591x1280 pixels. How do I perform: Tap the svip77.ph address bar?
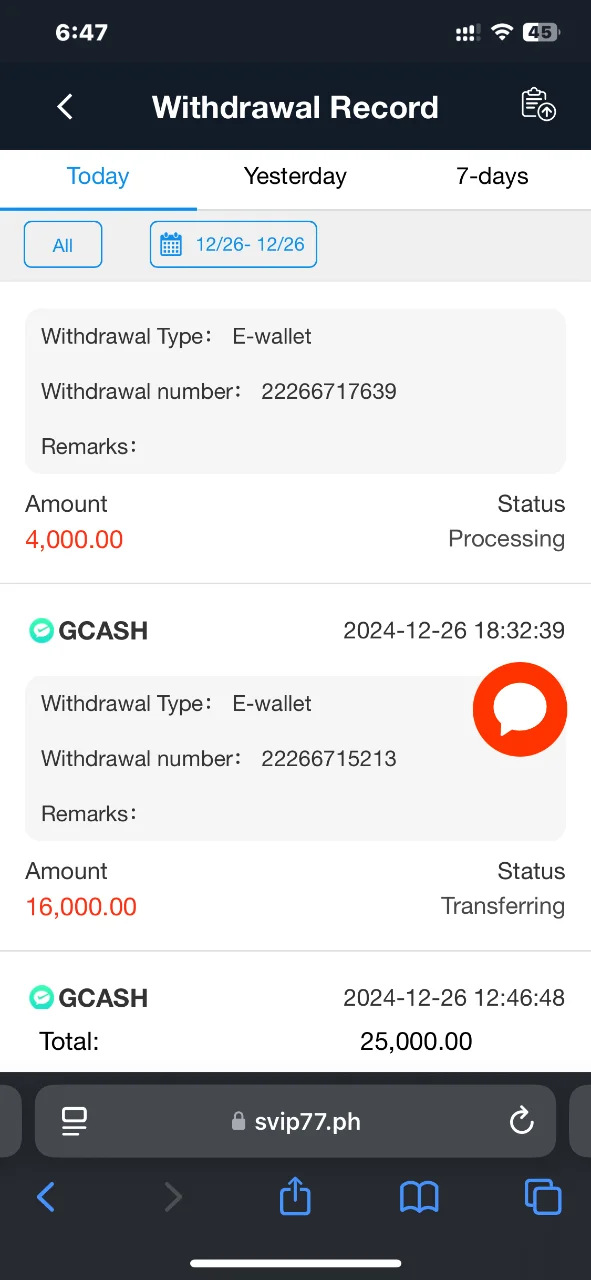coord(295,1121)
